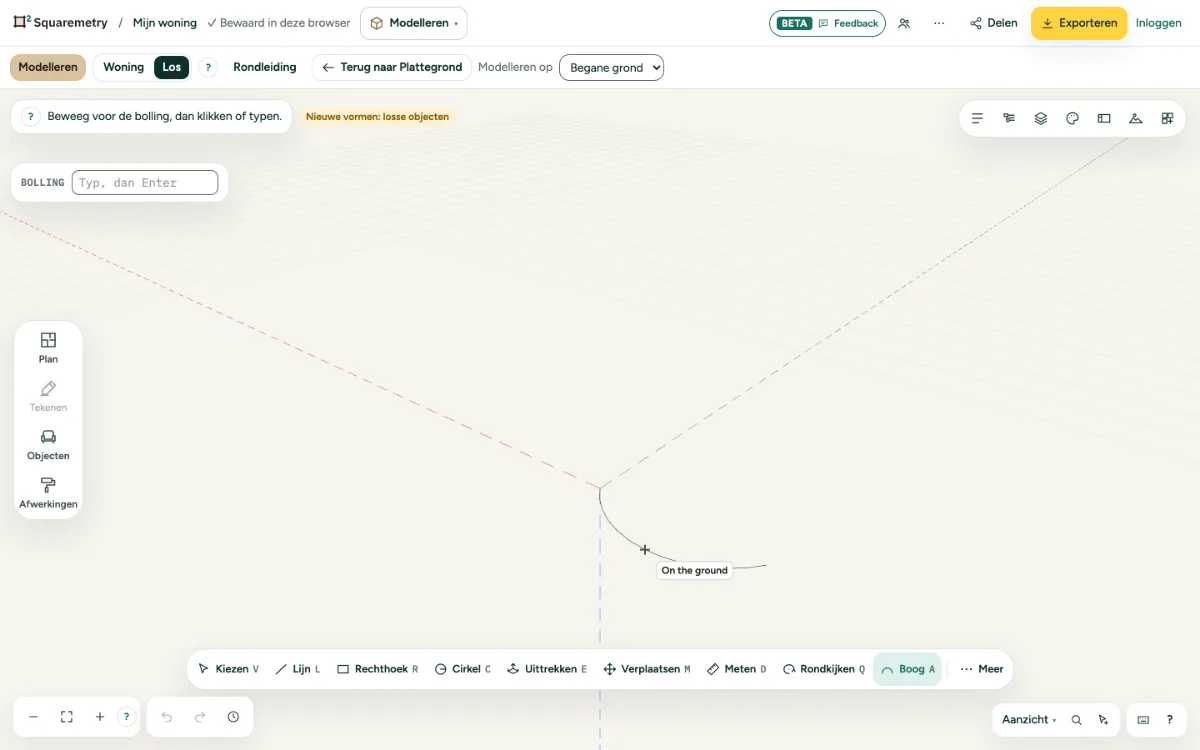Click the grid-plus add icon

pyautogui.click(x=1167, y=118)
